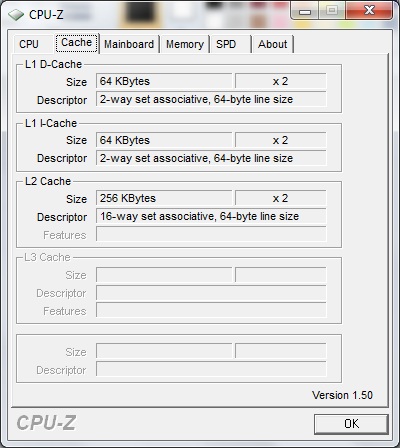This screenshot has height=448, width=400.
Task: Select the Cache tab
Action: click(x=77, y=43)
